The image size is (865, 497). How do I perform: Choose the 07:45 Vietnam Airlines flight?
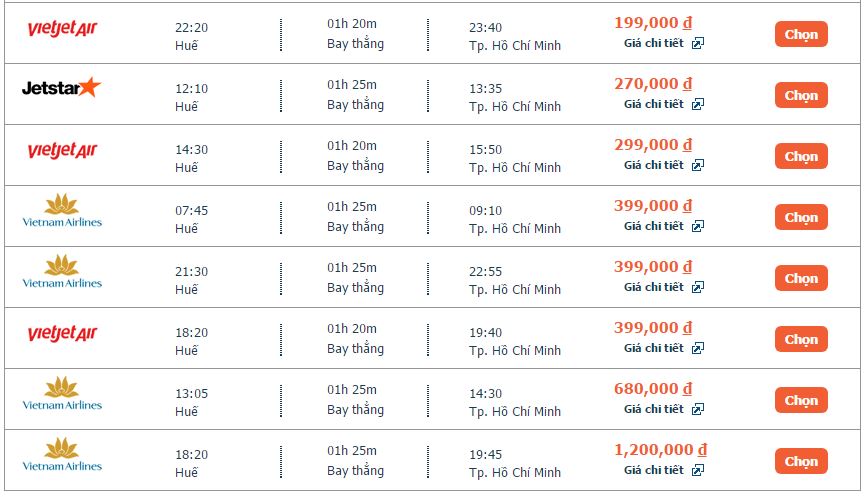tap(801, 217)
